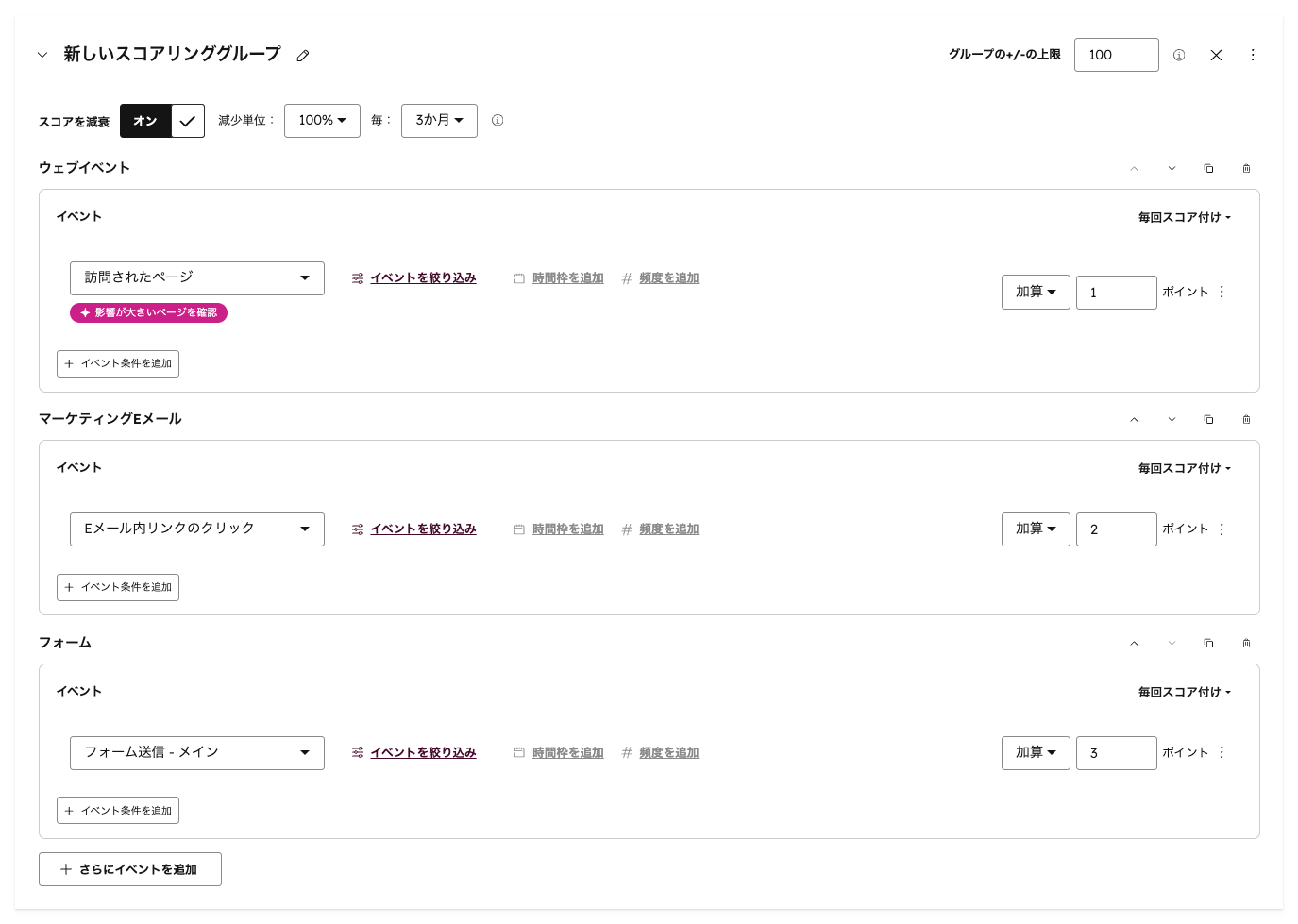Move the ウェブイベント section down
1298x924 pixels.
tap(1172, 168)
